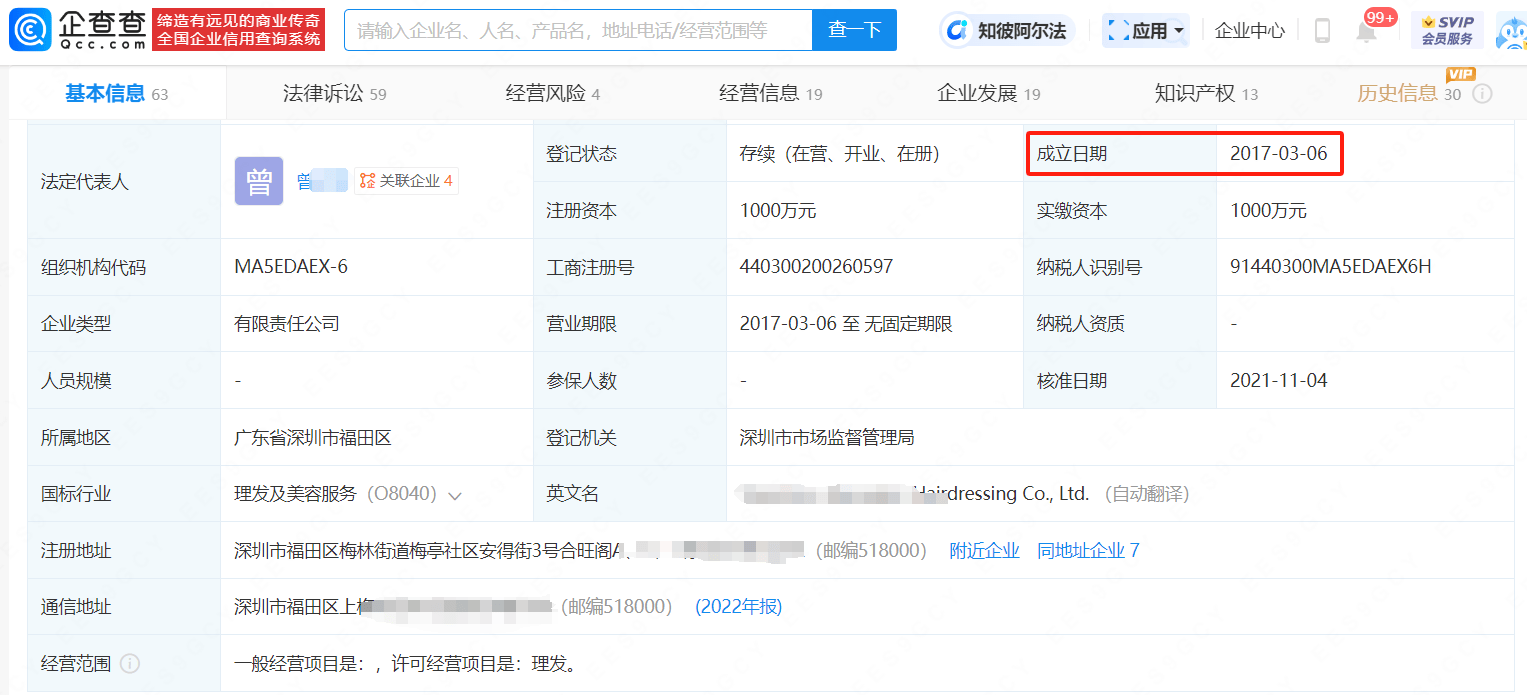This screenshot has height=695, width=1527.
Task: Click the 实缴资本 1000万元 value
Action: coord(1268,210)
